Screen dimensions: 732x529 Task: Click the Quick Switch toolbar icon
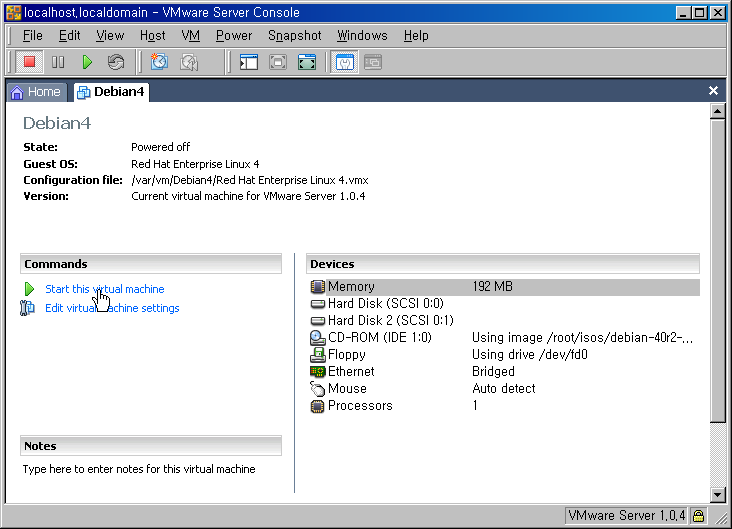[278, 62]
